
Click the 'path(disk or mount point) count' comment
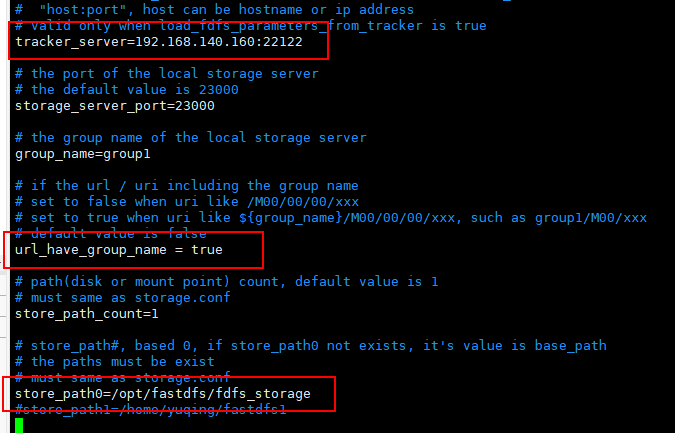[227, 281]
